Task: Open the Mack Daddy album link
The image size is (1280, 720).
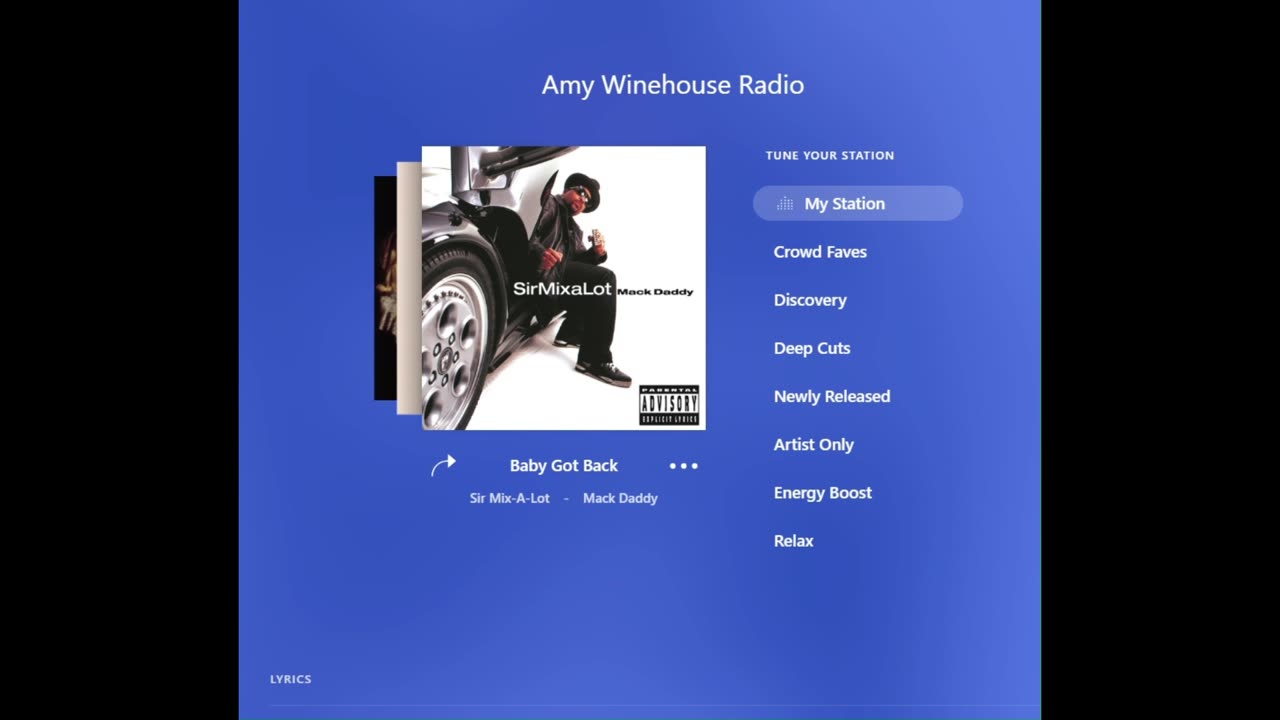Action: pyautogui.click(x=620, y=498)
